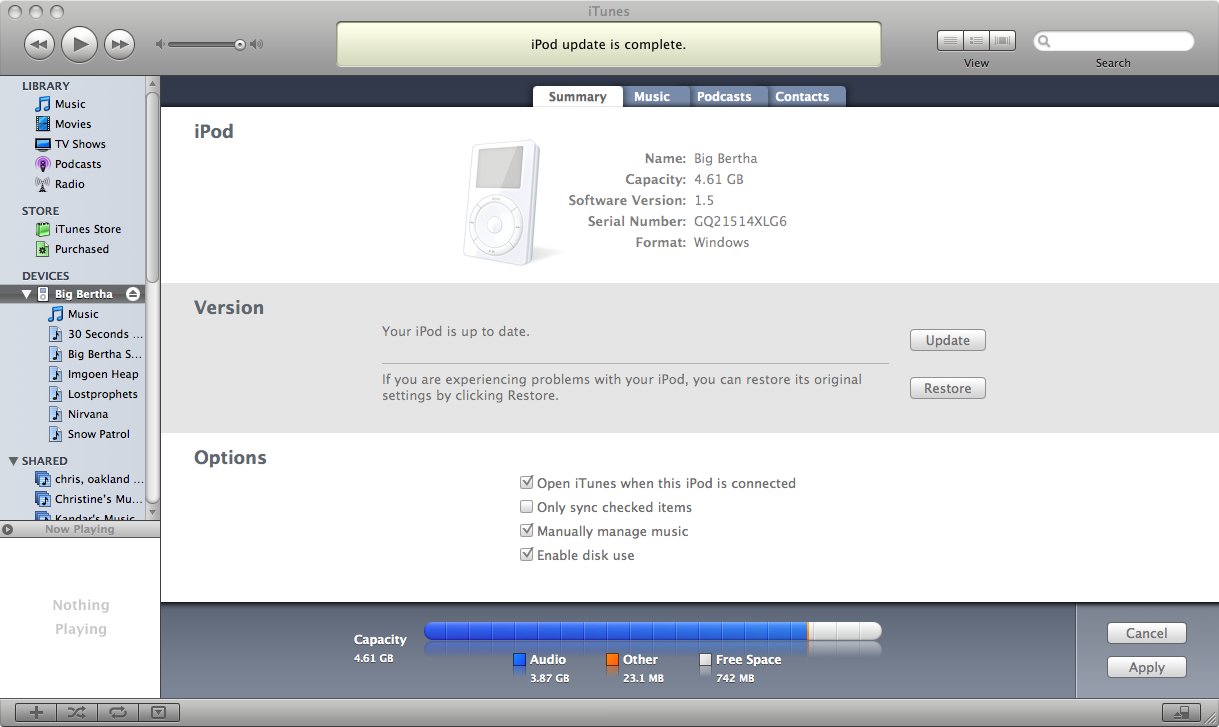This screenshot has height=727, width=1219.
Task: Adjust the volume slider knob
Action: pyautogui.click(x=240, y=44)
